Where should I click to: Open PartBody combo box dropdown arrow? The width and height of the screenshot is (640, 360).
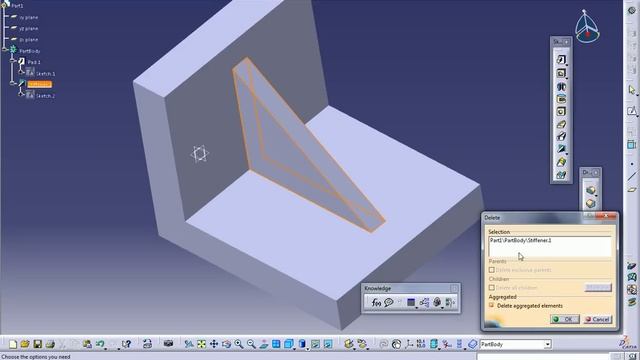[547, 344]
